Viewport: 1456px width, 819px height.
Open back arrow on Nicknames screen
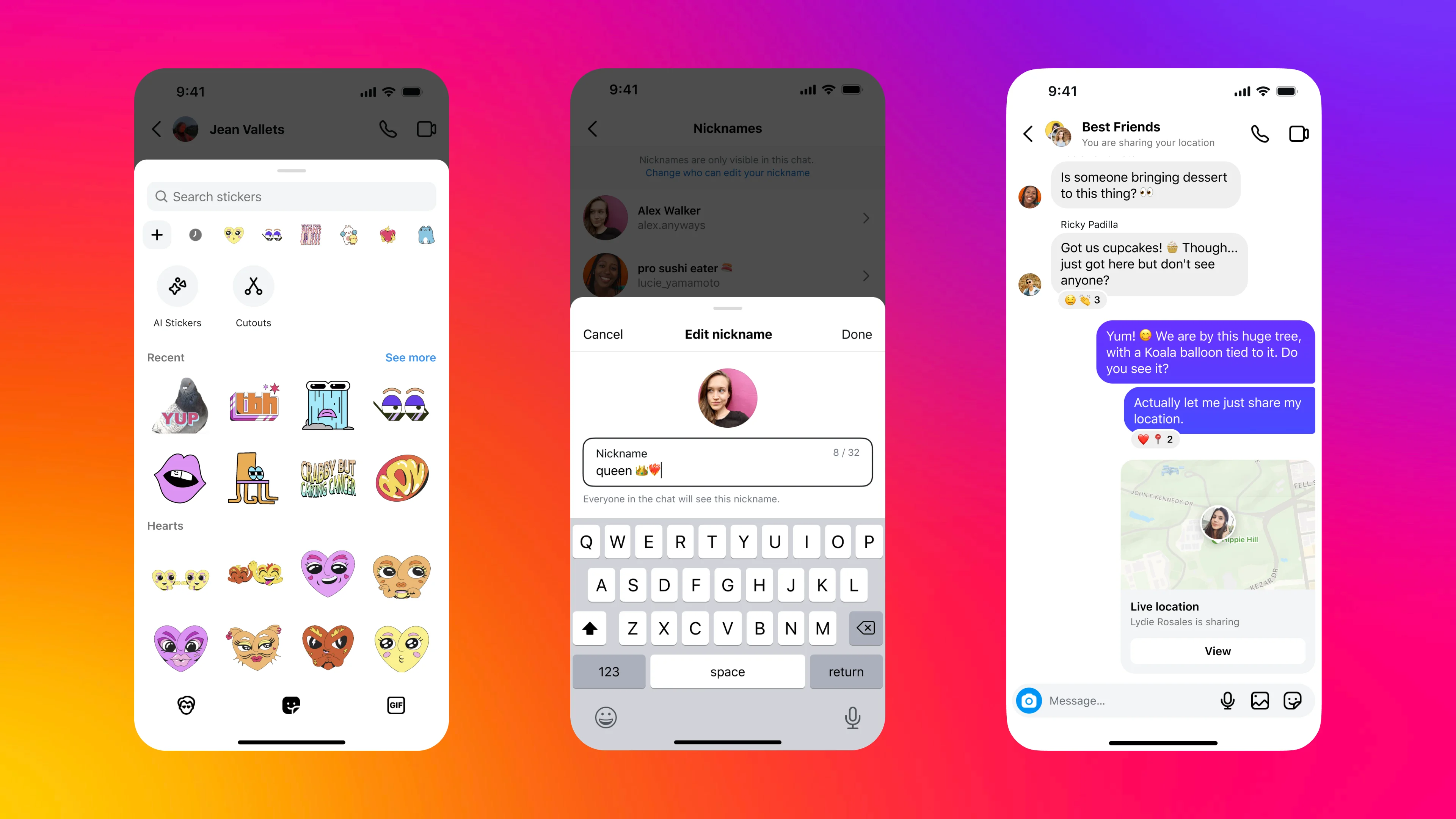[x=593, y=128]
